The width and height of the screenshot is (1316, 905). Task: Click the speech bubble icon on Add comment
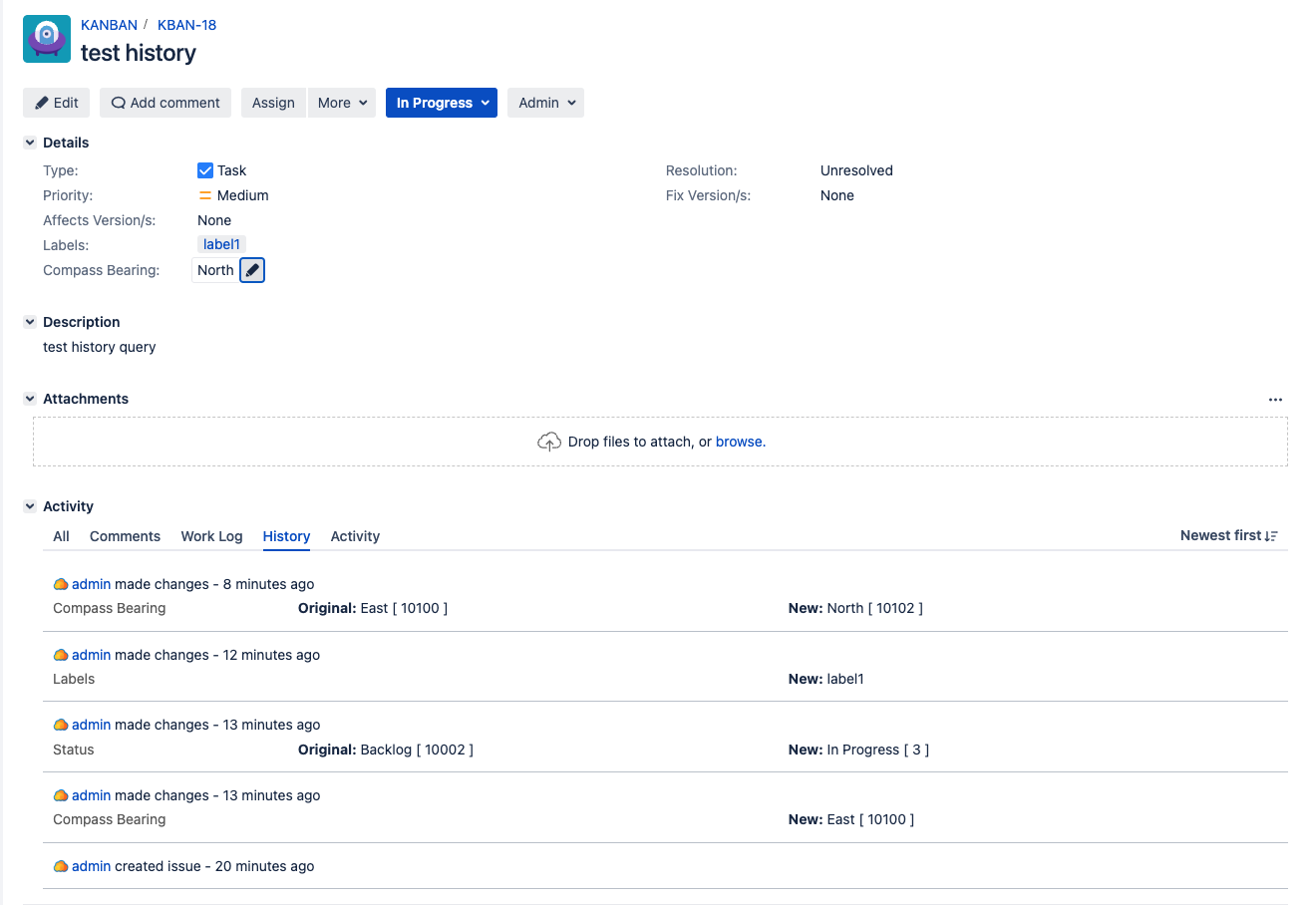click(119, 103)
